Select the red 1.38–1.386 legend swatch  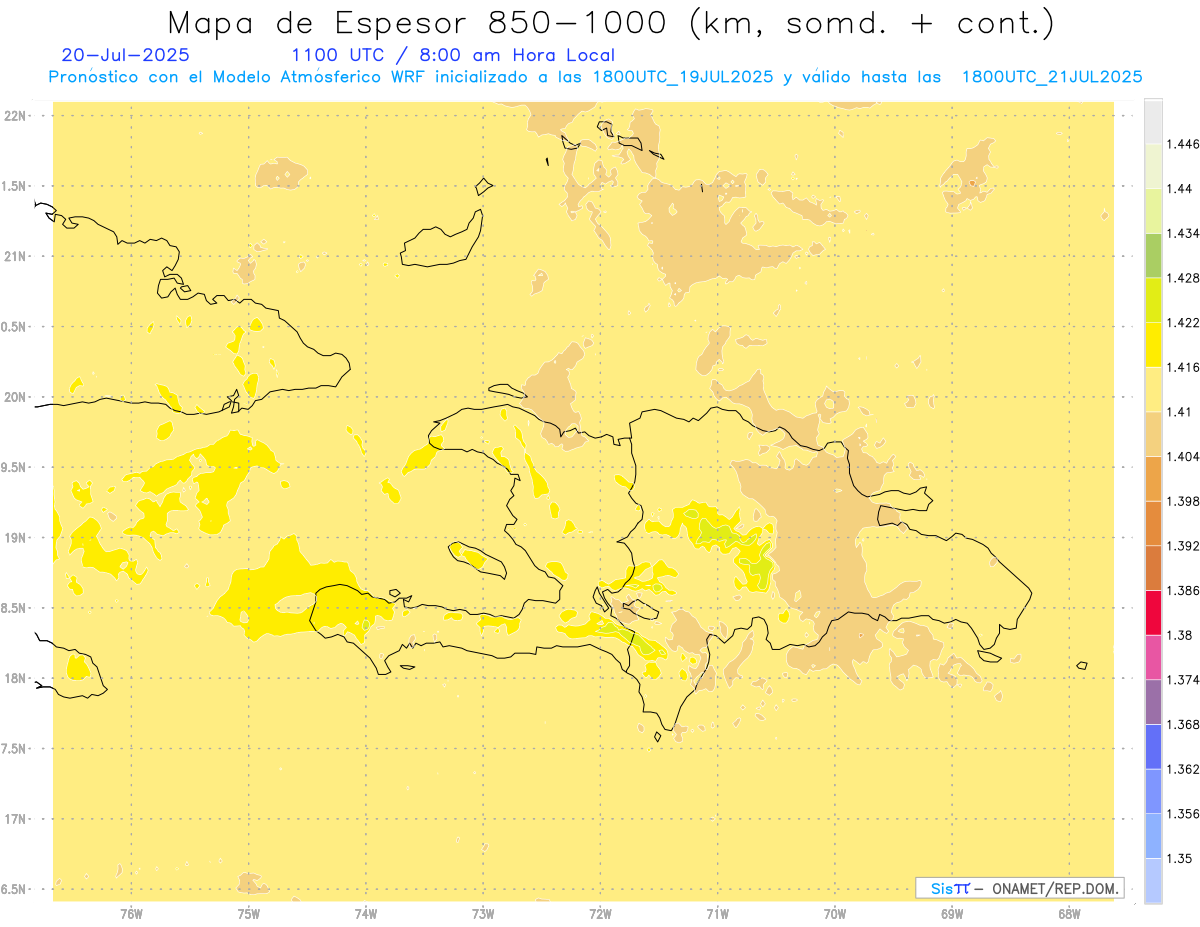pyautogui.click(x=1153, y=612)
